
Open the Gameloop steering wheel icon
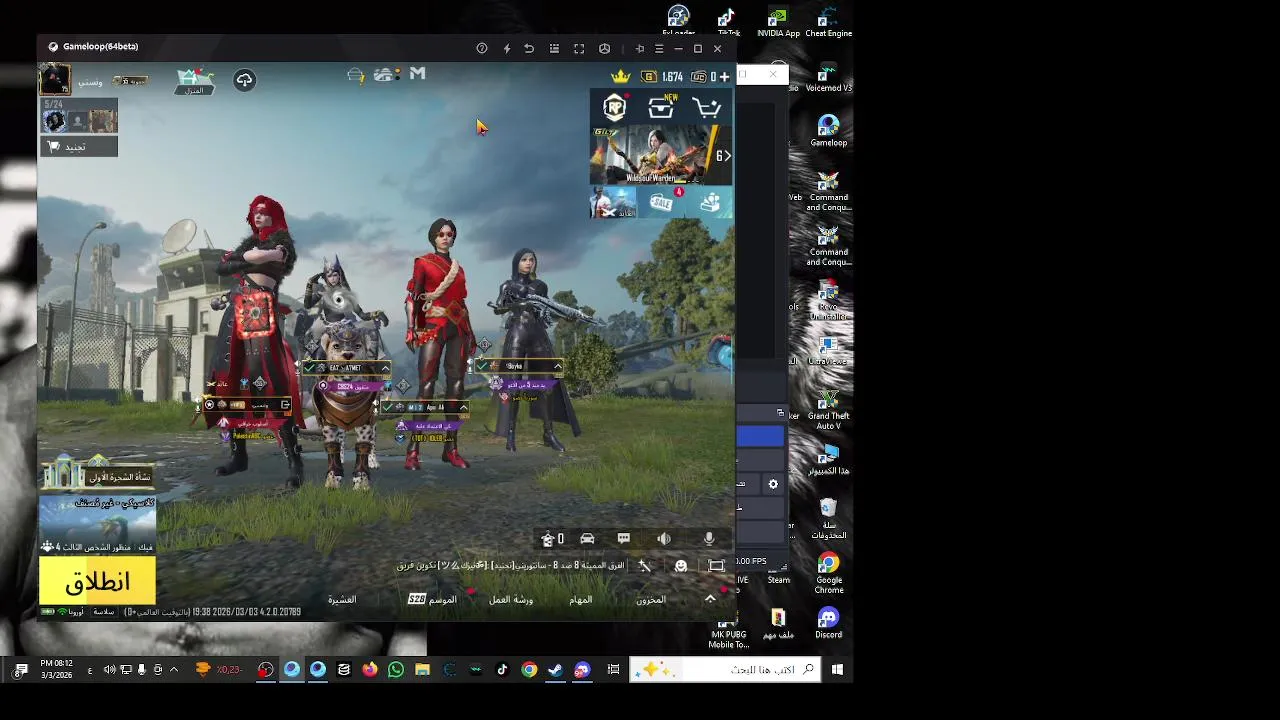[604, 48]
